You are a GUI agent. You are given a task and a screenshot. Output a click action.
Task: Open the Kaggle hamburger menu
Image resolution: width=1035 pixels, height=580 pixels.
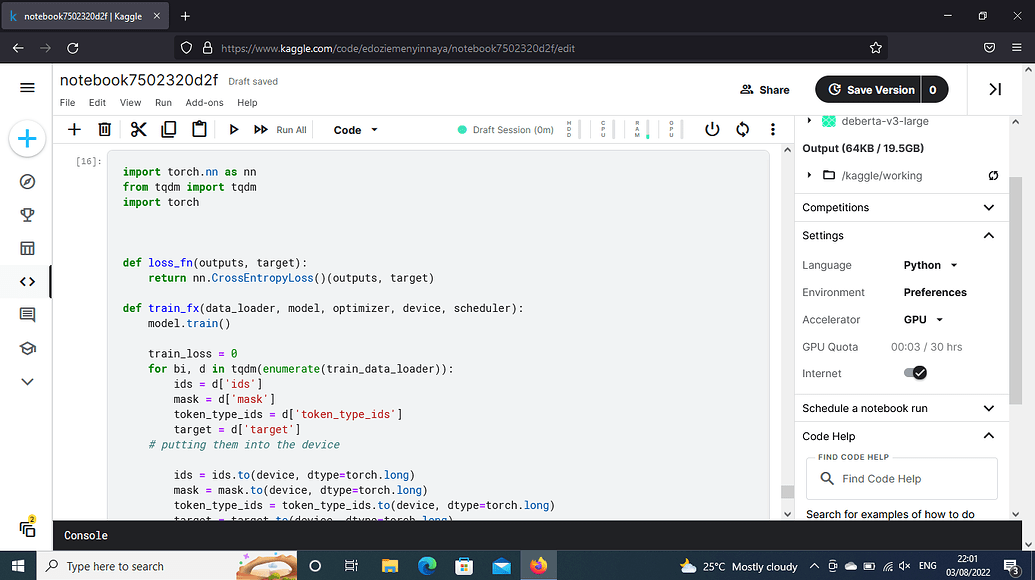tap(27, 88)
